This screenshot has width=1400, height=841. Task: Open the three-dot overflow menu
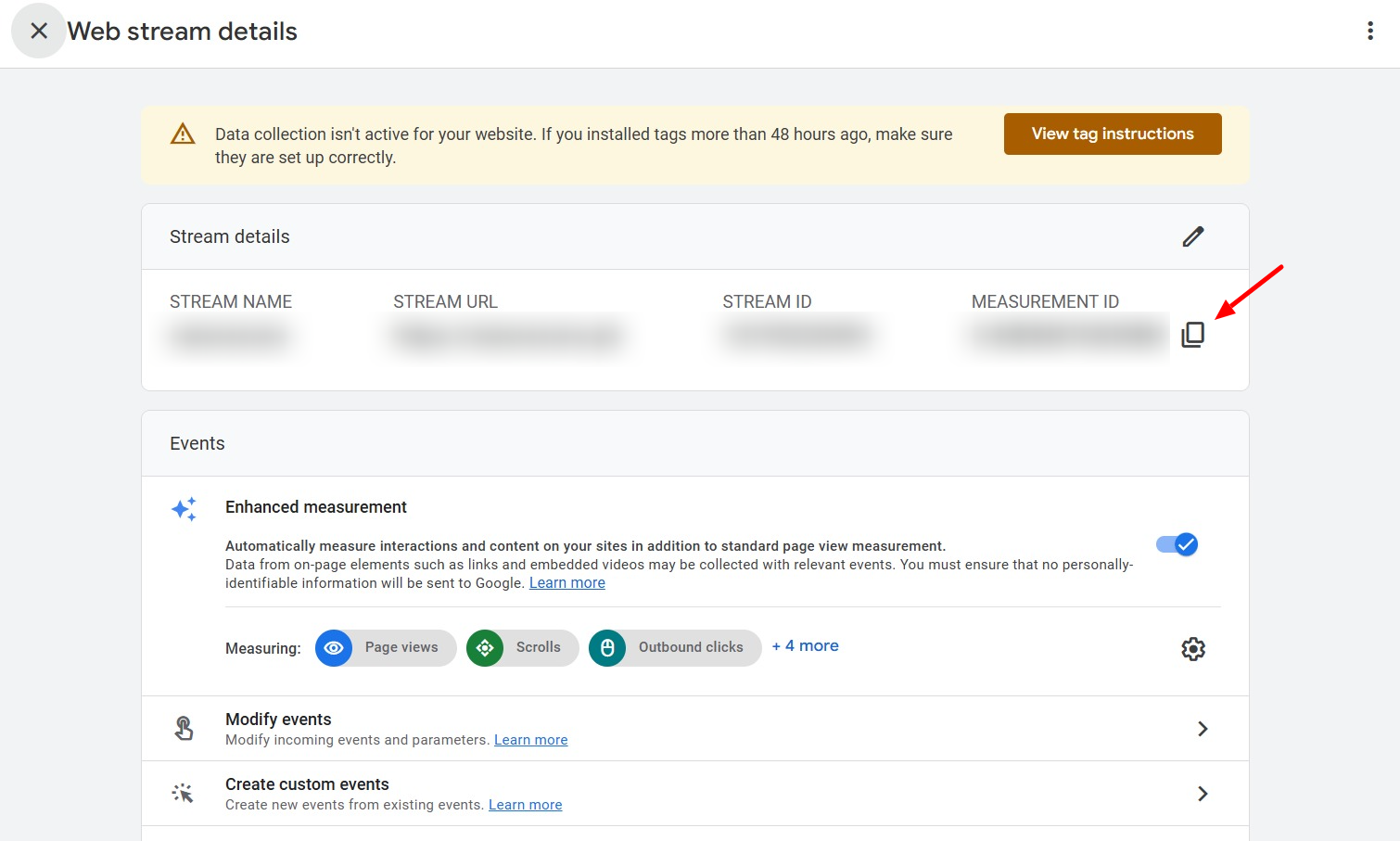(1369, 30)
